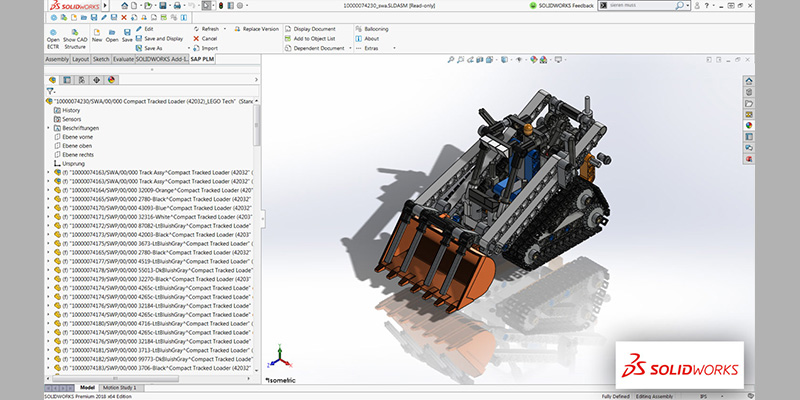Click the Ballooning button
The height and width of the screenshot is (400, 800).
372,29
